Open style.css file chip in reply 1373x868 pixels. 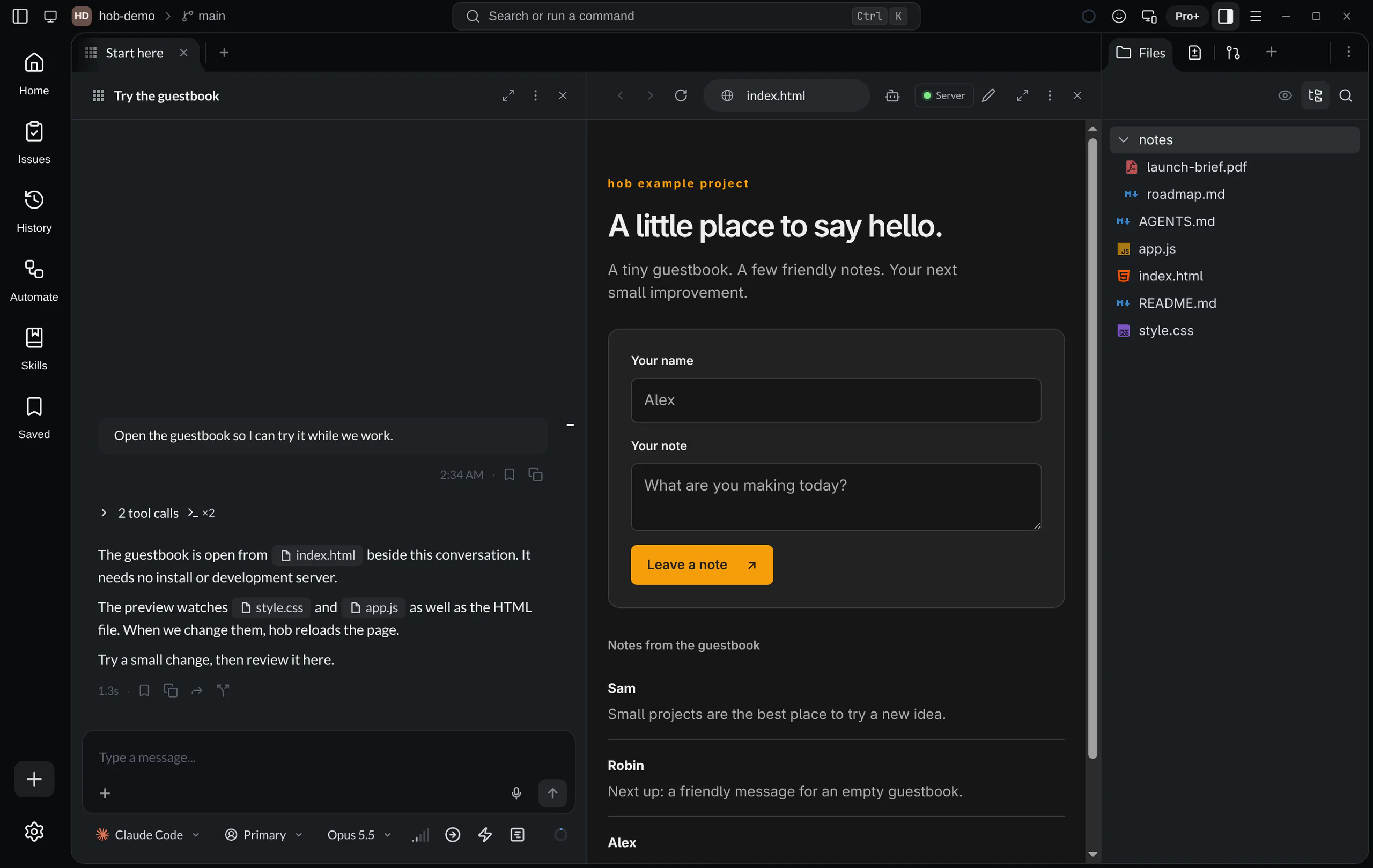(271, 607)
